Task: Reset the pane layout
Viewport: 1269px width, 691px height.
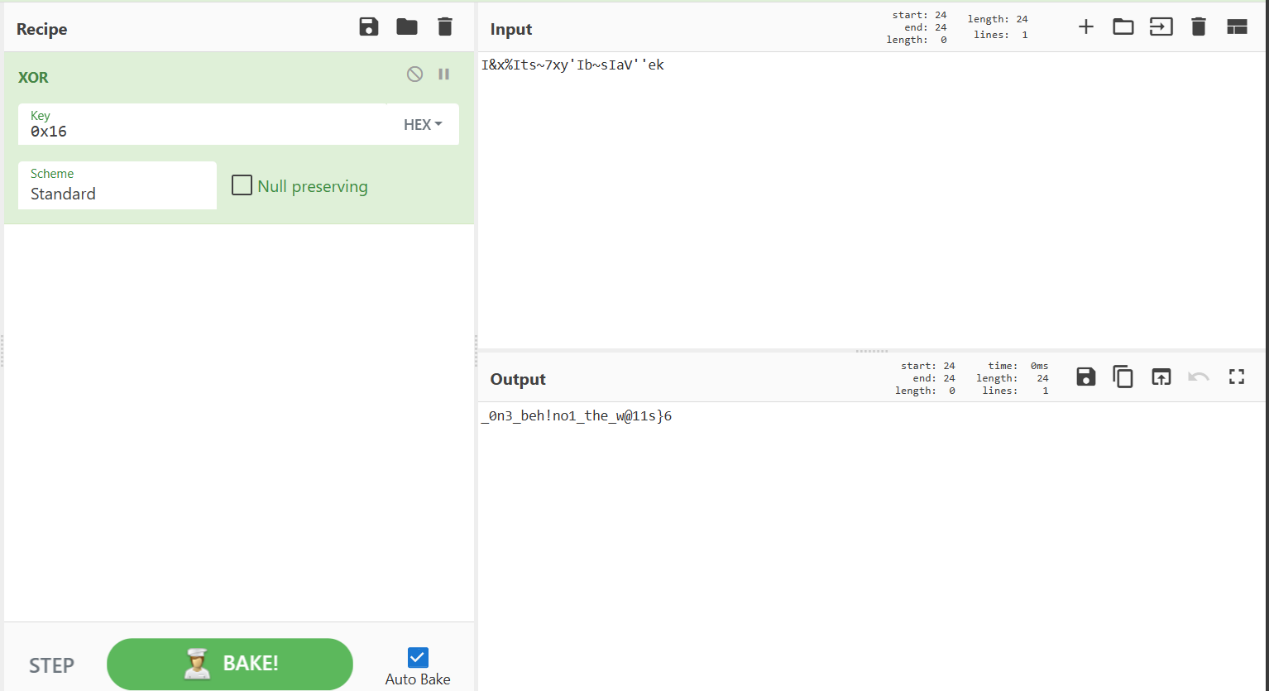Action: tap(1237, 27)
